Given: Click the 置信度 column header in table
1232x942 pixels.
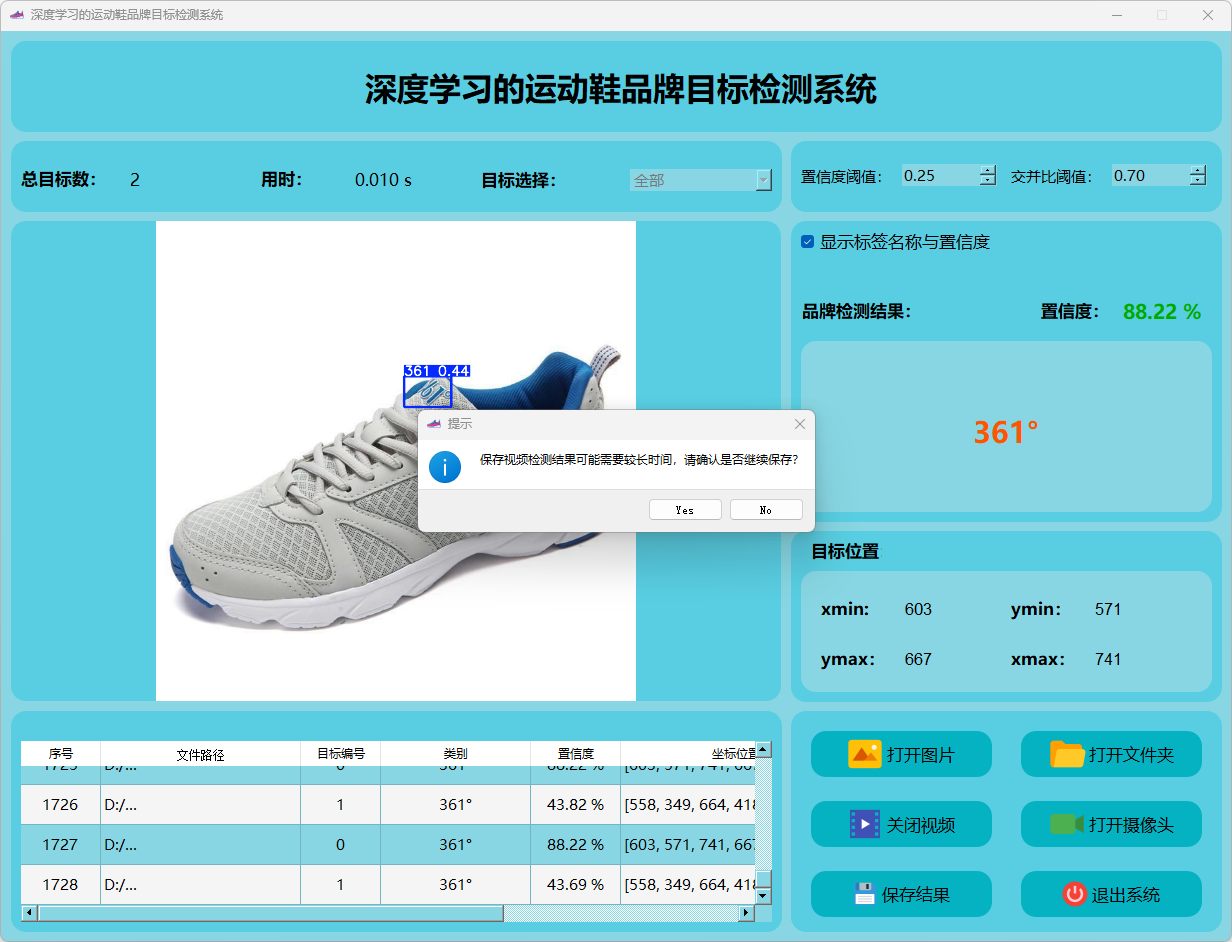Looking at the screenshot, I should coord(575,754).
